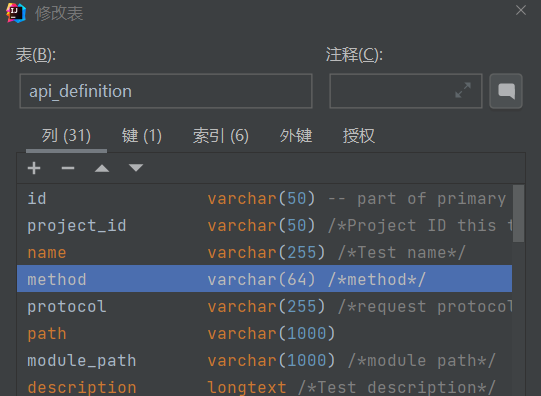Click the 注释 comment input field

click(406, 91)
